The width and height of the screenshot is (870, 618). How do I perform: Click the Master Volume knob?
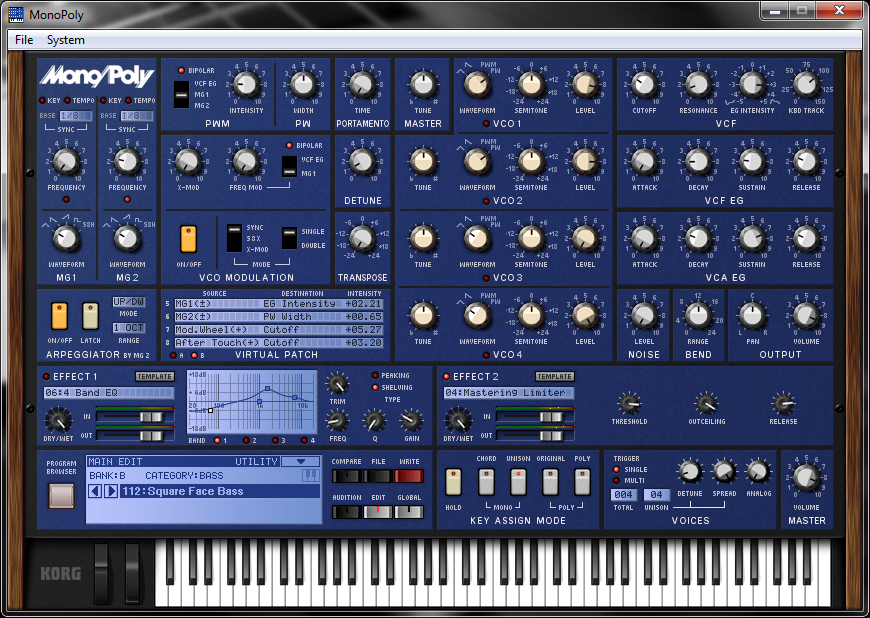[806, 478]
